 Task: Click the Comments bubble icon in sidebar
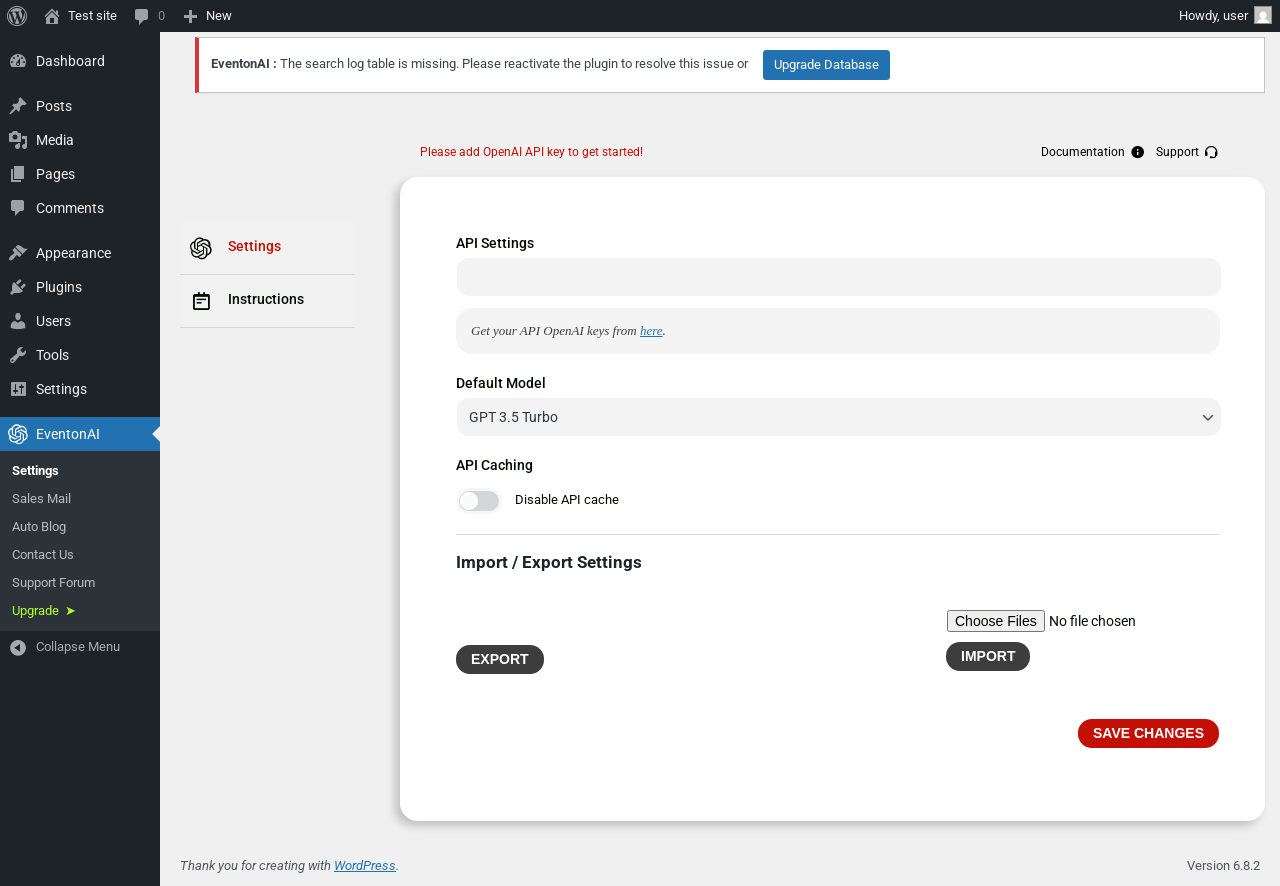pyautogui.click(x=18, y=208)
